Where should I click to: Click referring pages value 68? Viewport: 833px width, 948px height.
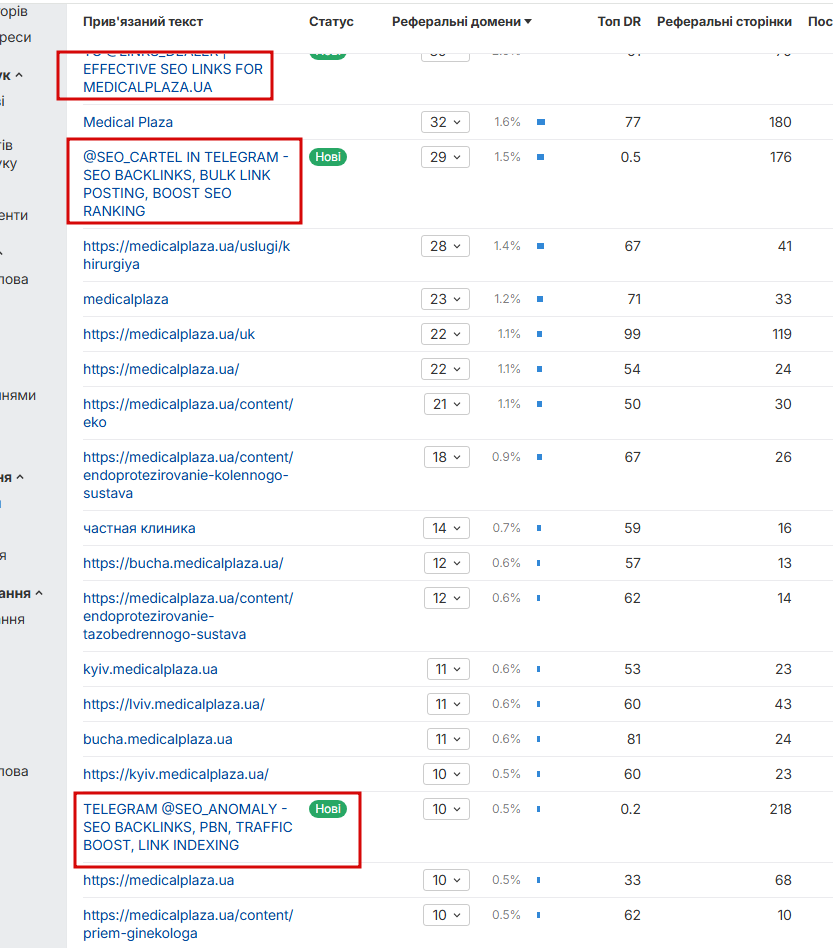[x=783, y=880]
